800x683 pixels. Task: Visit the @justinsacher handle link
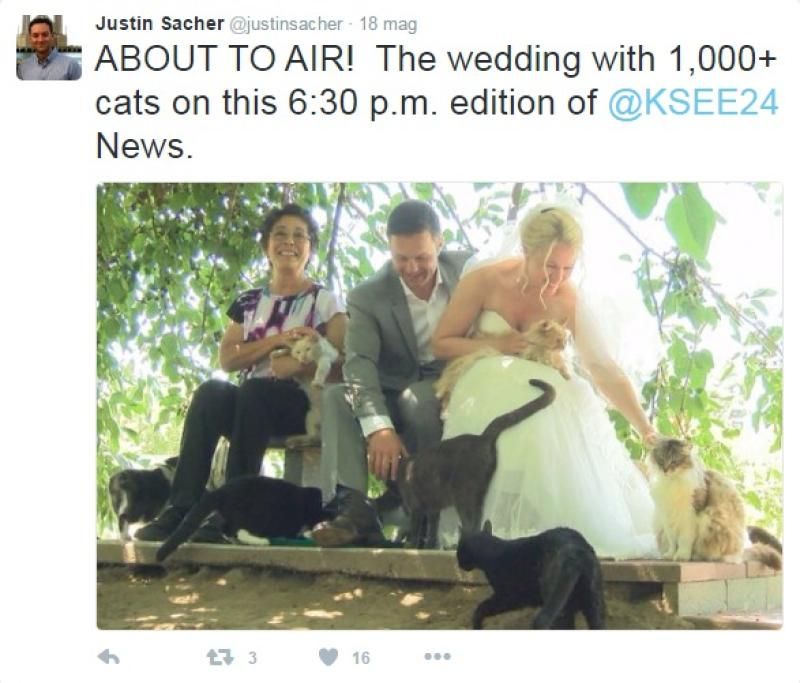click(287, 24)
